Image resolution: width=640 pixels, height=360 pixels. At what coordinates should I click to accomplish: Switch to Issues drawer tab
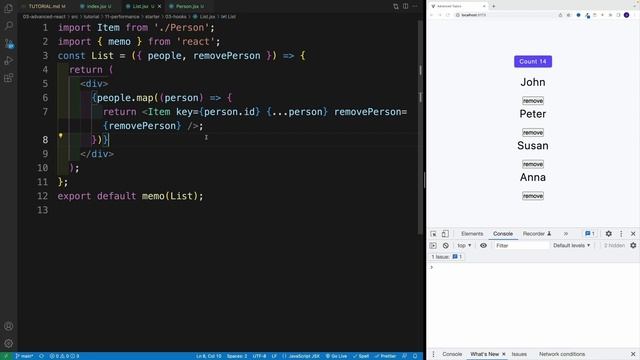(x=519, y=354)
